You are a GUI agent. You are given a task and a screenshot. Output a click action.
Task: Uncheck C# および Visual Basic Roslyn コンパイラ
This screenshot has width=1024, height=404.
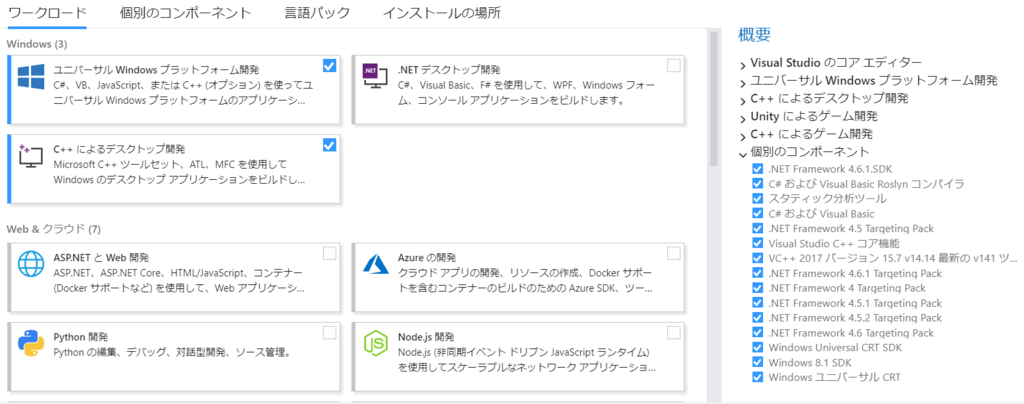pos(758,183)
